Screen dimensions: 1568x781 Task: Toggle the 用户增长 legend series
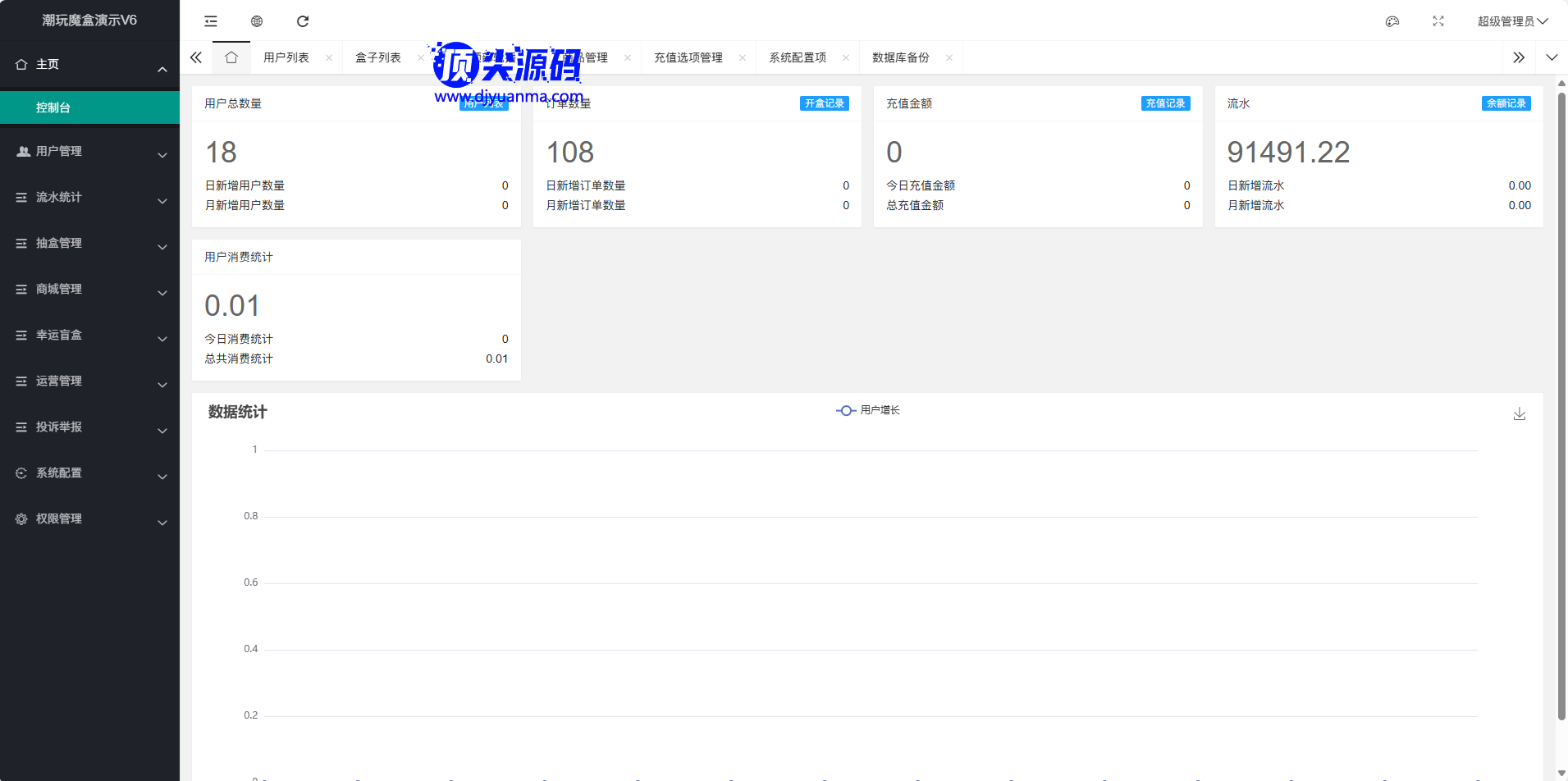pos(868,410)
